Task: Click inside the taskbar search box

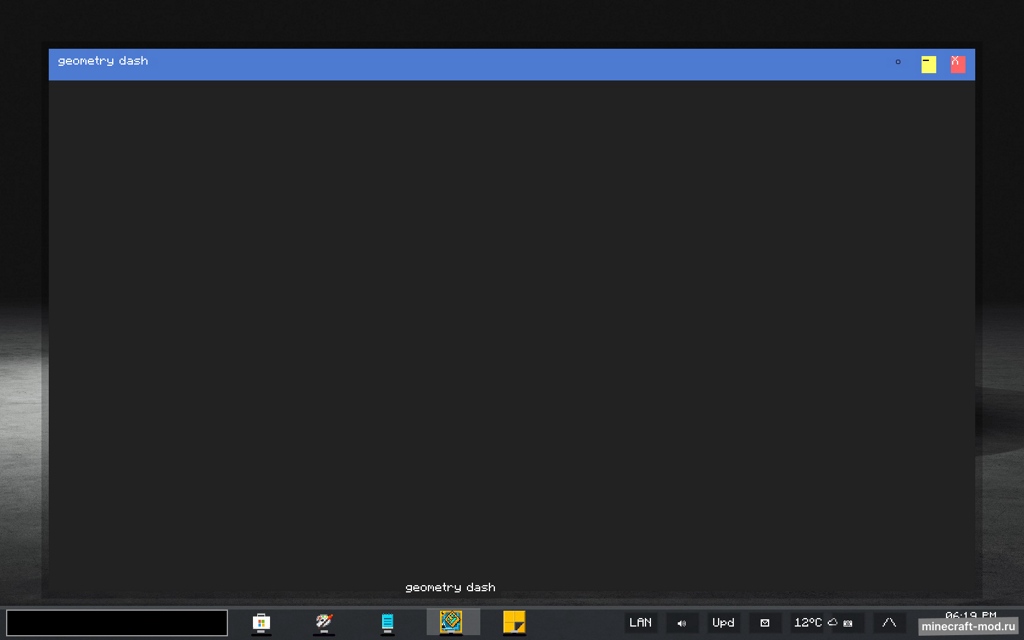Action: pos(117,623)
